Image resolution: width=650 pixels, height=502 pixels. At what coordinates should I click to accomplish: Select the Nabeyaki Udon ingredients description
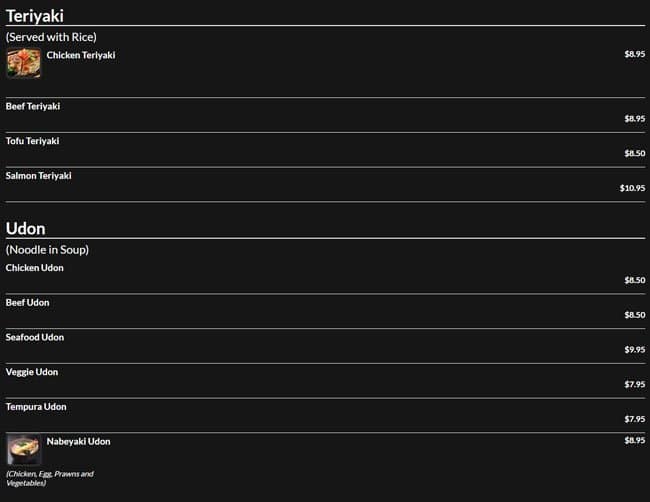(50, 478)
